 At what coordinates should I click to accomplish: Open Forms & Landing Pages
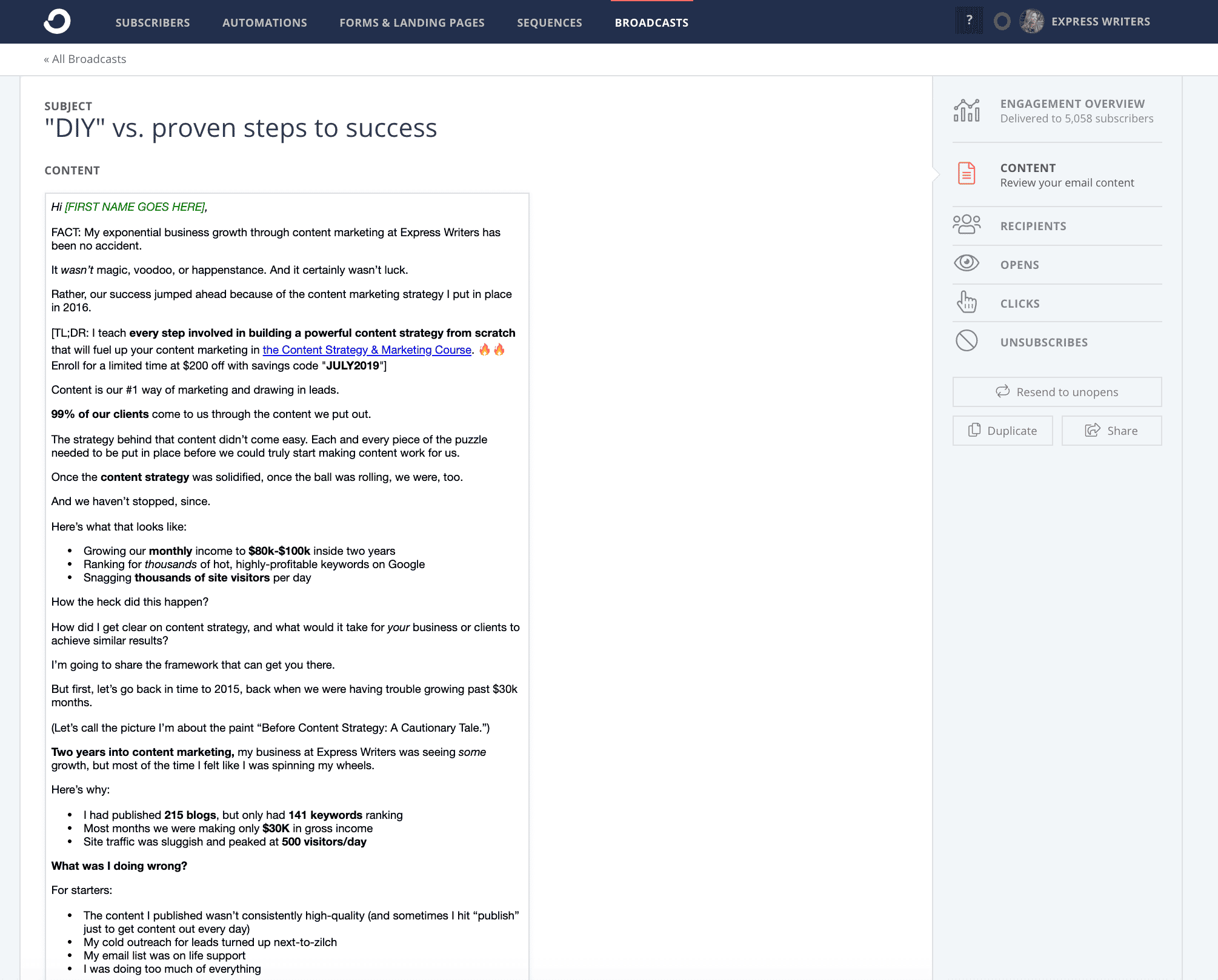(x=412, y=22)
